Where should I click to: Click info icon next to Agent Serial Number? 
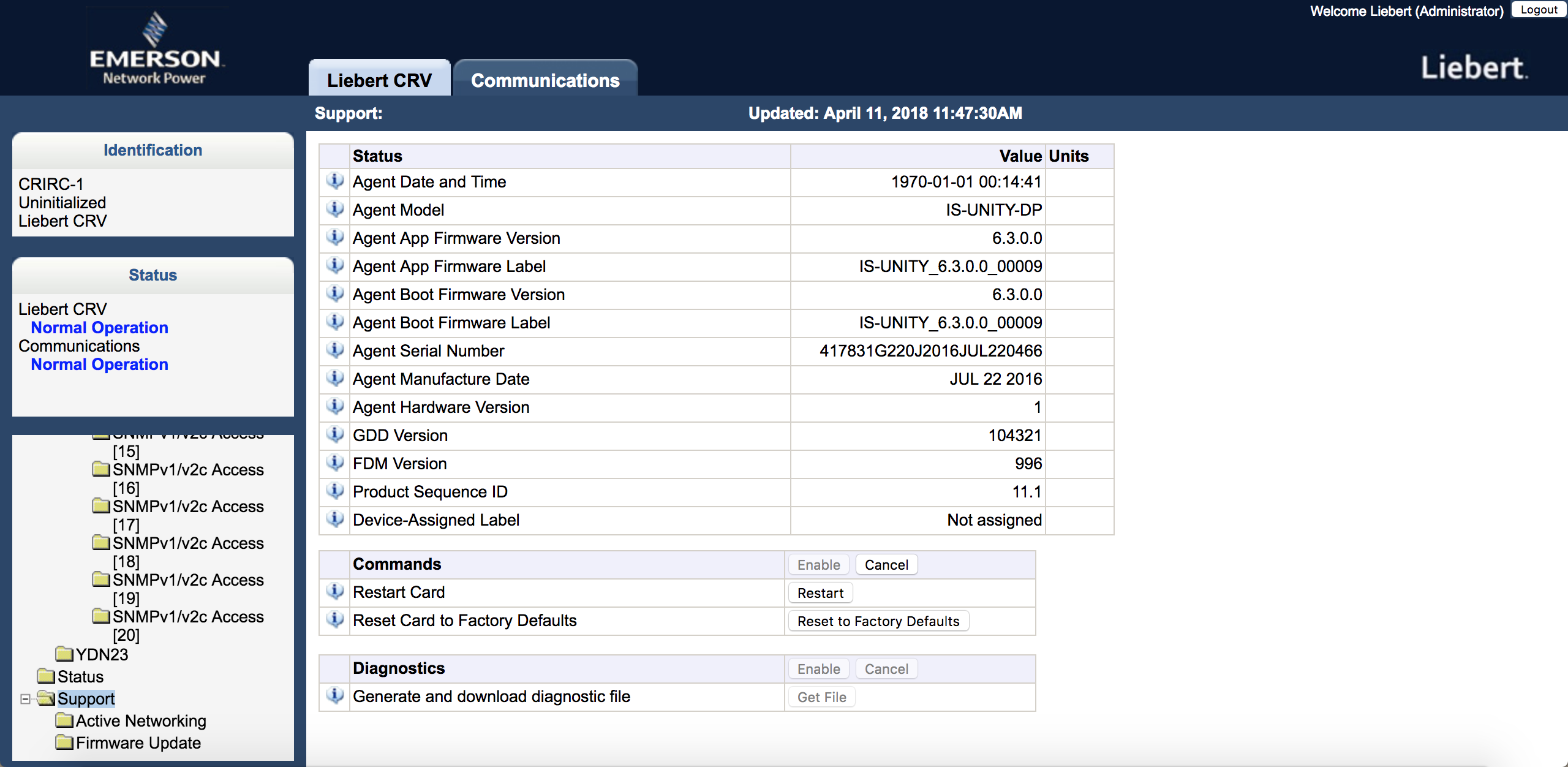tap(334, 350)
